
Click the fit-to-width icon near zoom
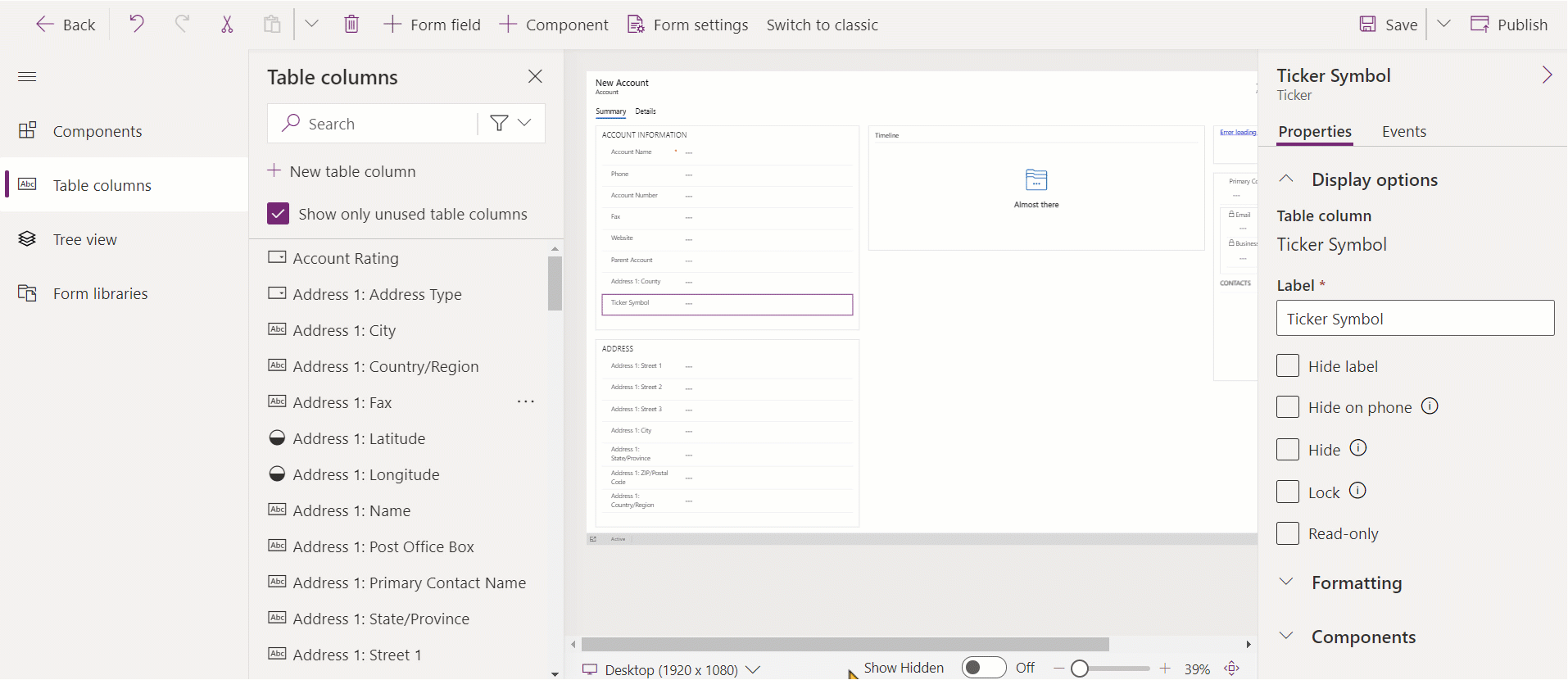click(x=1231, y=669)
